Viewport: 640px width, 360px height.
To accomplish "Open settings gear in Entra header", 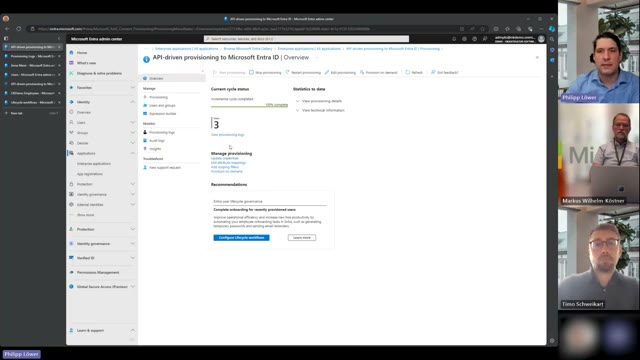I will pyautogui.click(x=464, y=39).
